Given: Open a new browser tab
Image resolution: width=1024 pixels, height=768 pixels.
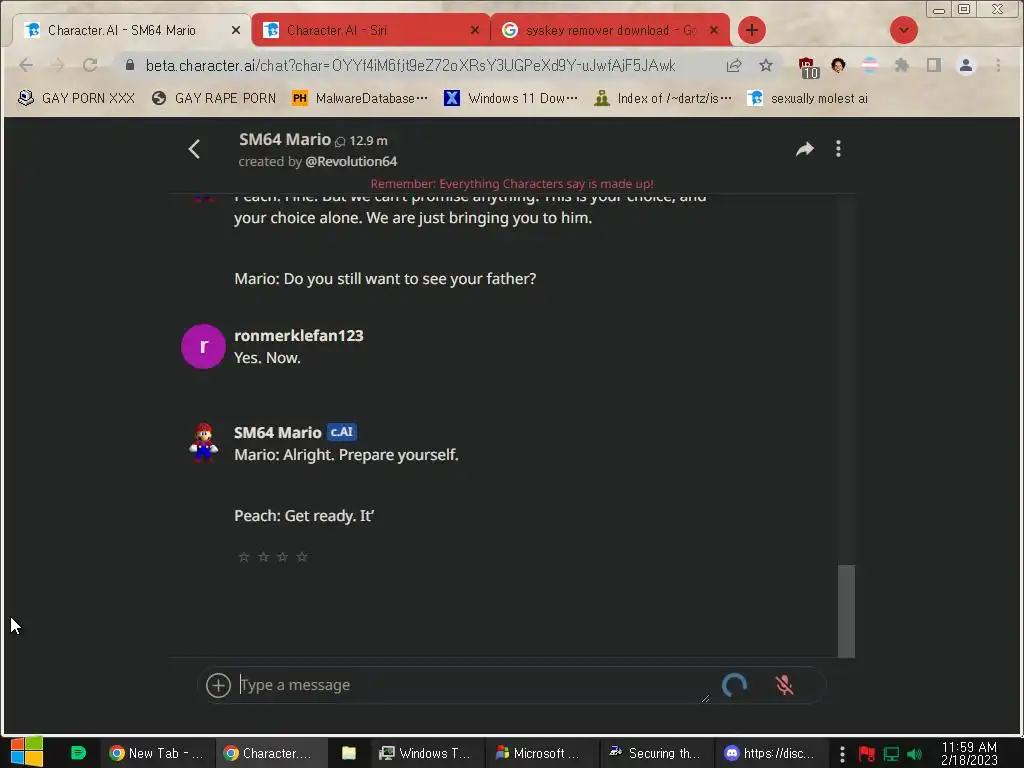Looking at the screenshot, I should click(x=752, y=30).
